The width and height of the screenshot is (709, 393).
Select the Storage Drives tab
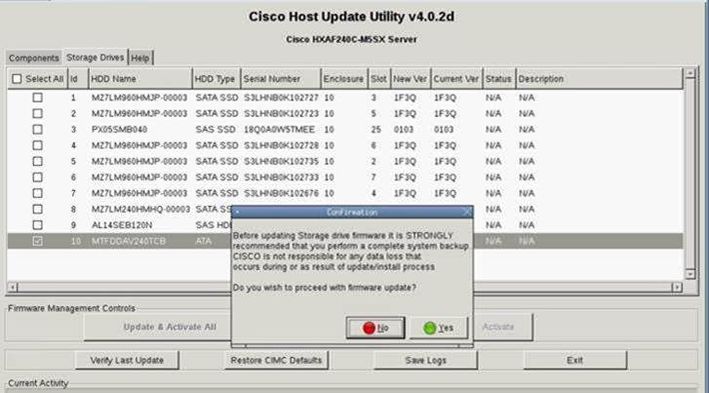tap(95, 57)
